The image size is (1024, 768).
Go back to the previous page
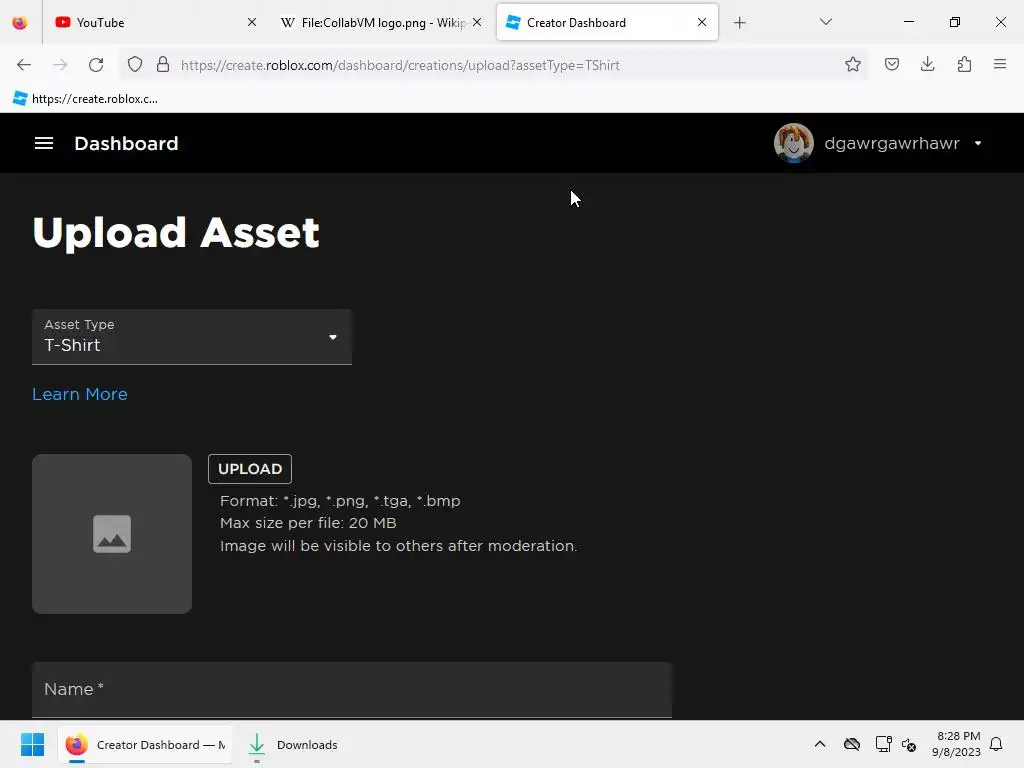pyautogui.click(x=24, y=65)
